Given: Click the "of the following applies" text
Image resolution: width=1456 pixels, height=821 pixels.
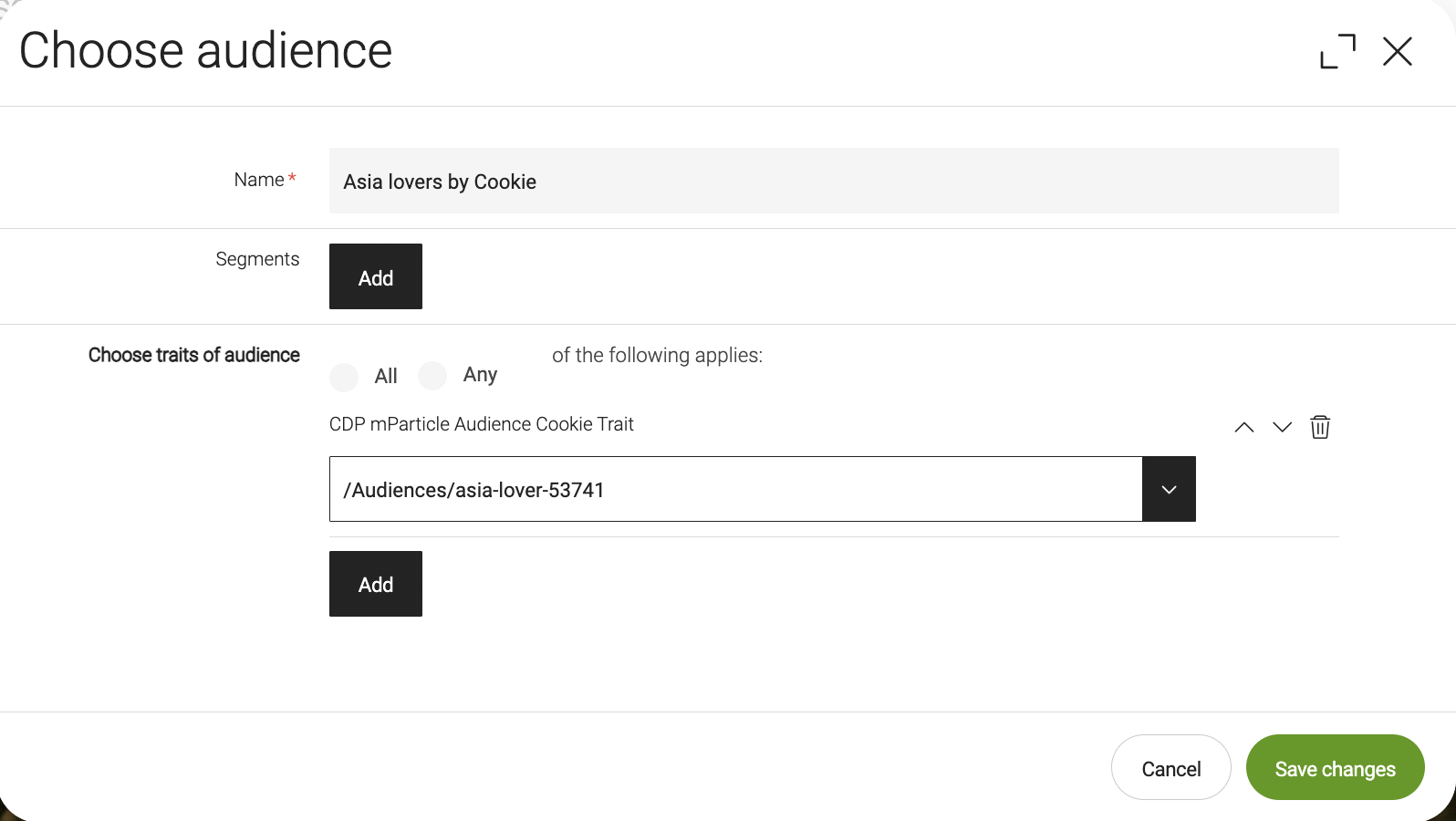Looking at the screenshot, I should click(x=657, y=355).
